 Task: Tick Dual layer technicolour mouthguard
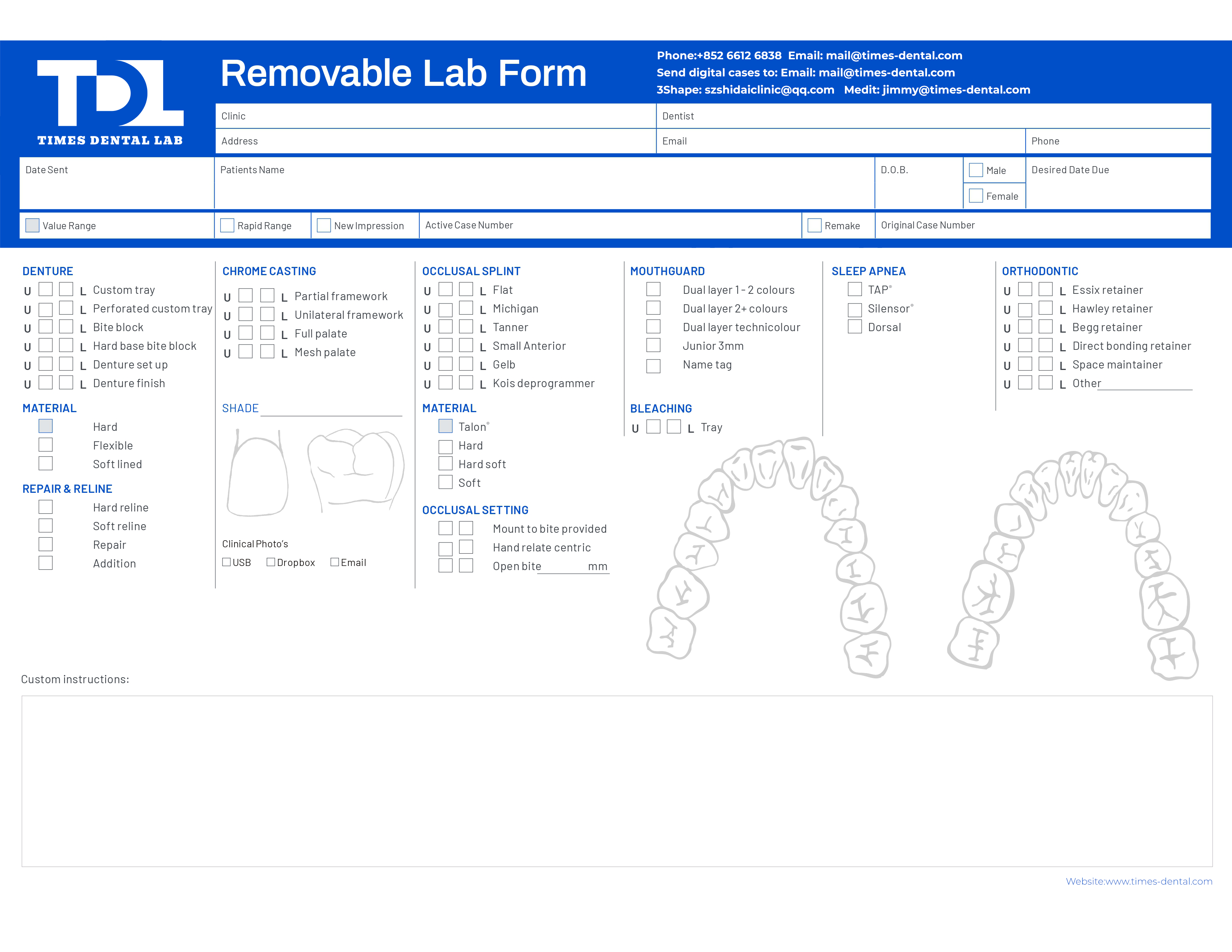click(653, 327)
